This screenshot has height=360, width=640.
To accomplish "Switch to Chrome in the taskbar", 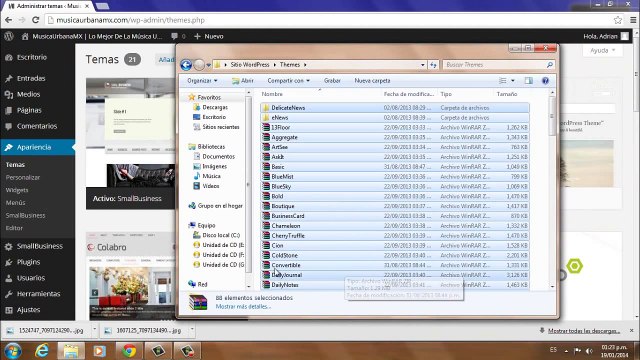I will tap(129, 351).
